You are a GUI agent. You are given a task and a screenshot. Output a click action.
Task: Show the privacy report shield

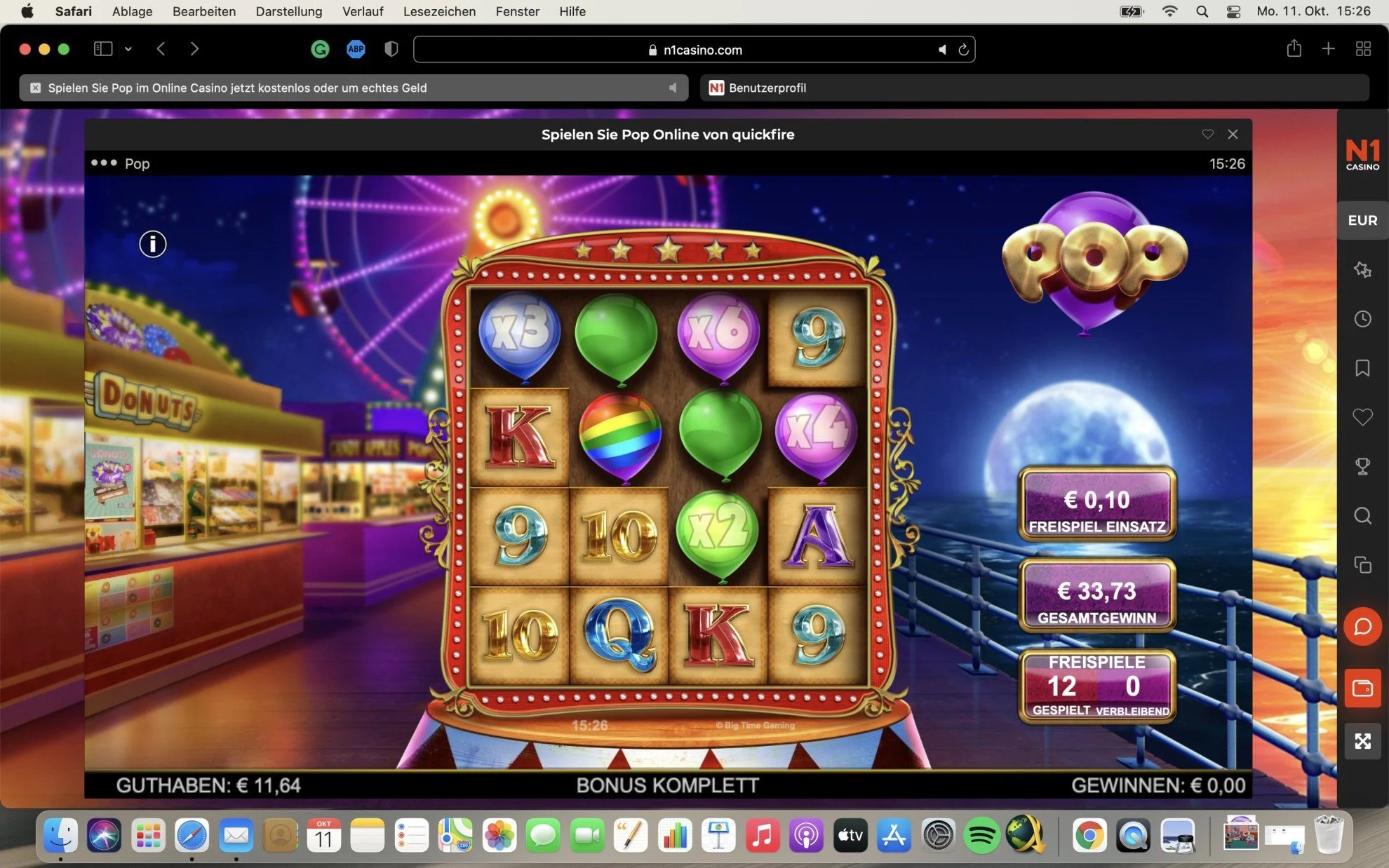pyautogui.click(x=391, y=49)
